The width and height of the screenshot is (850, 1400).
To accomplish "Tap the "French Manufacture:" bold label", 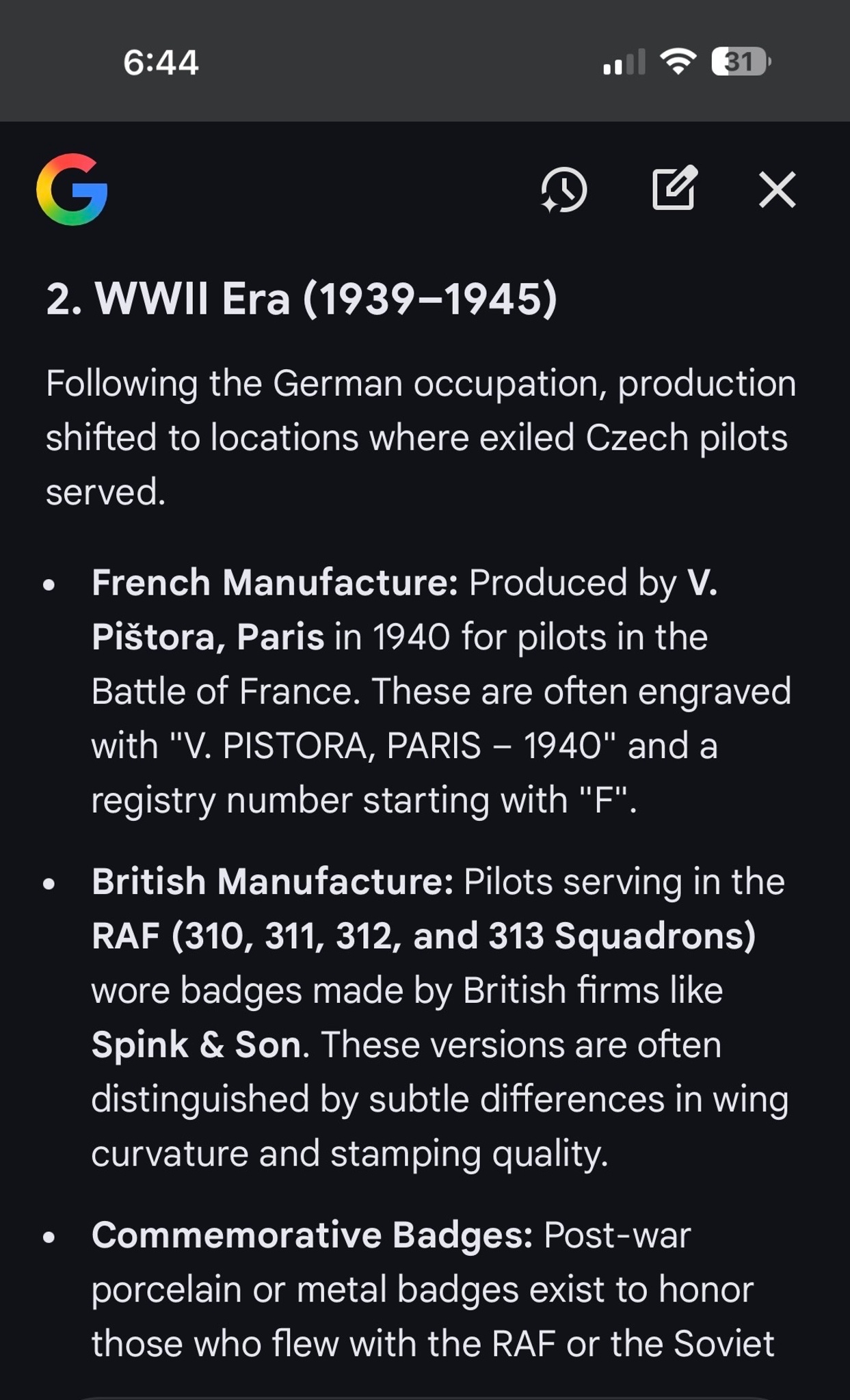I will [x=275, y=583].
